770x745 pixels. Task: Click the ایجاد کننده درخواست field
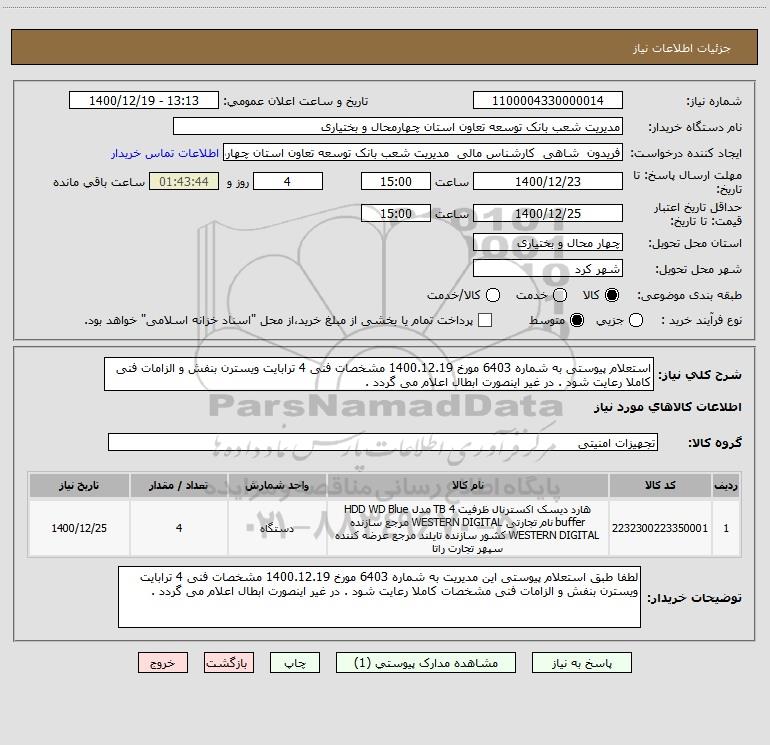click(423, 153)
